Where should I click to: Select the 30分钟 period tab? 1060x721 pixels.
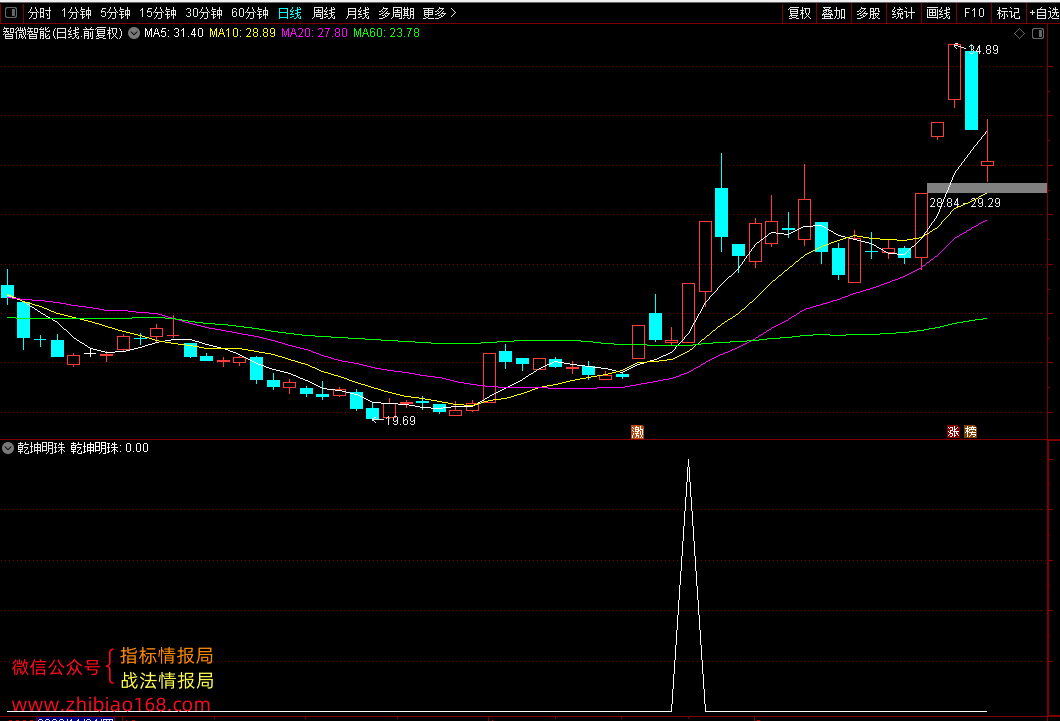tap(203, 13)
